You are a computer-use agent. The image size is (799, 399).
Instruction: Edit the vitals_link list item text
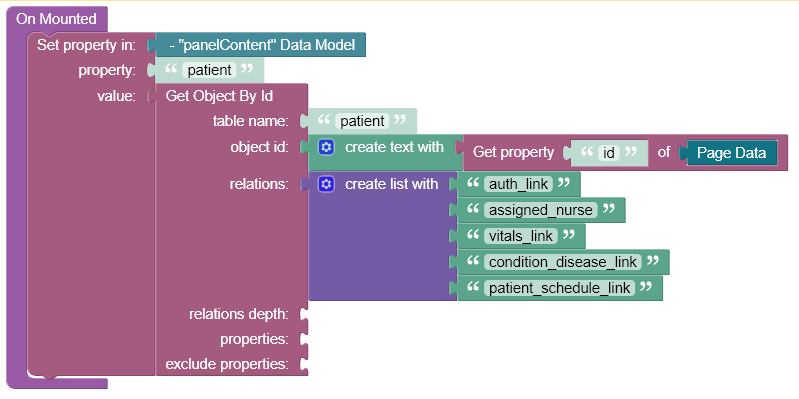pyautogui.click(x=521, y=236)
